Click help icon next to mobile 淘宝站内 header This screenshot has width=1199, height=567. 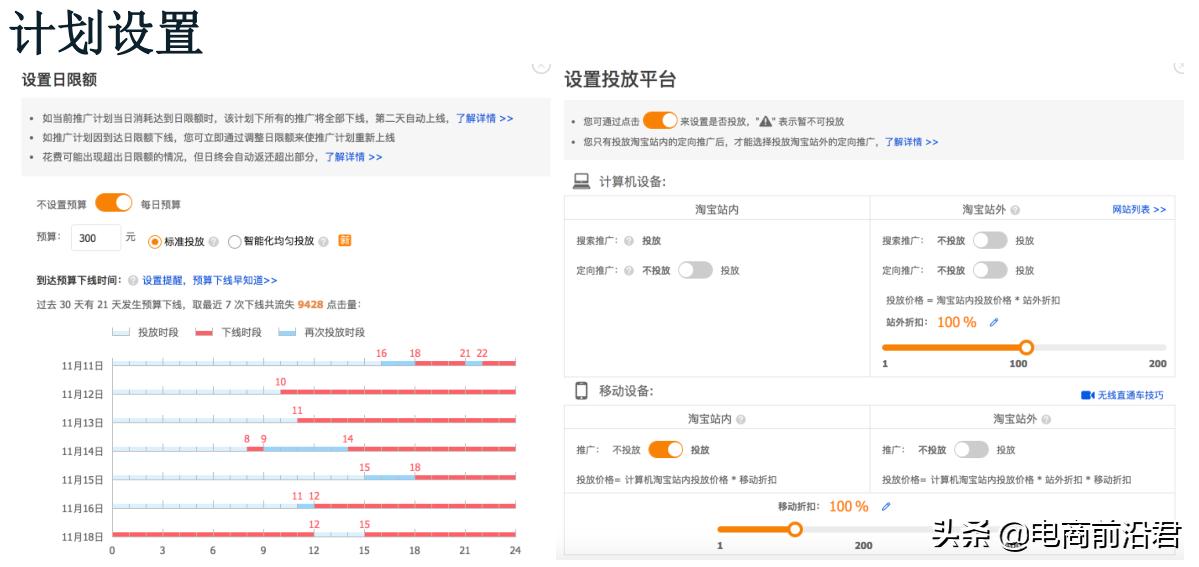(740, 419)
